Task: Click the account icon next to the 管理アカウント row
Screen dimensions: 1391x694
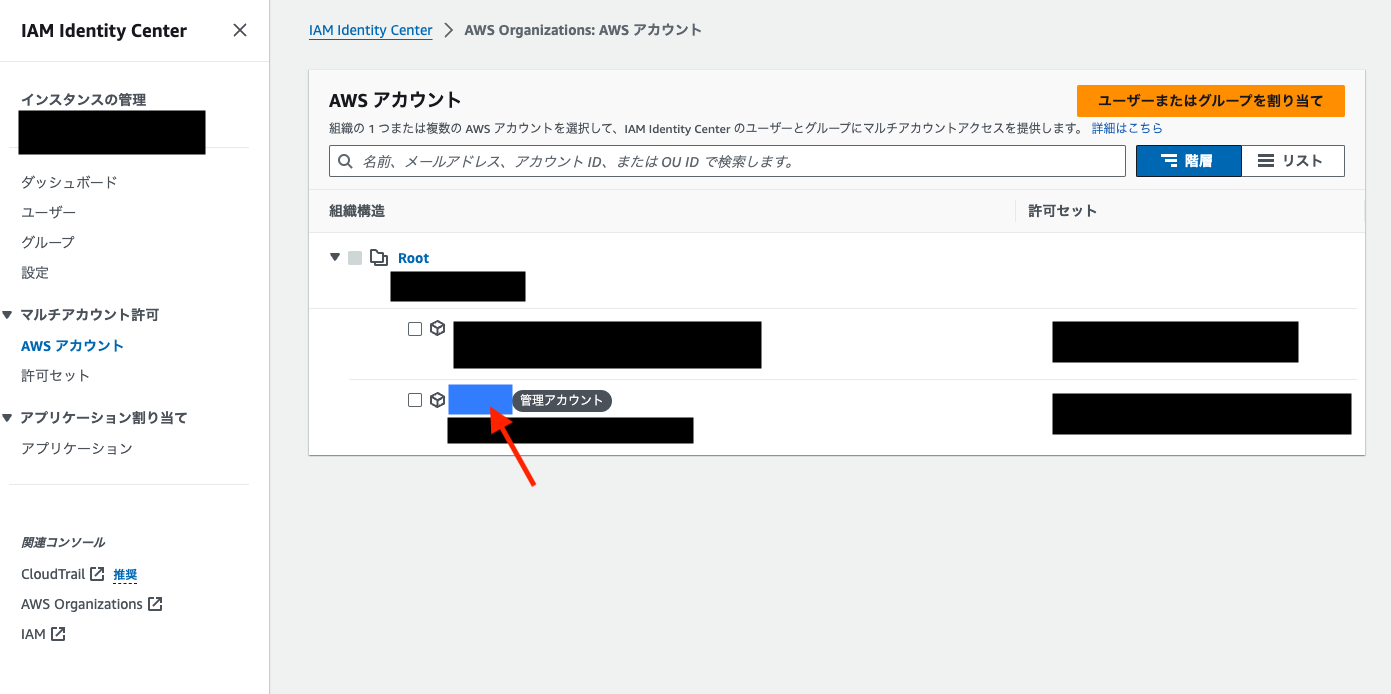Action: pyautogui.click(x=437, y=399)
